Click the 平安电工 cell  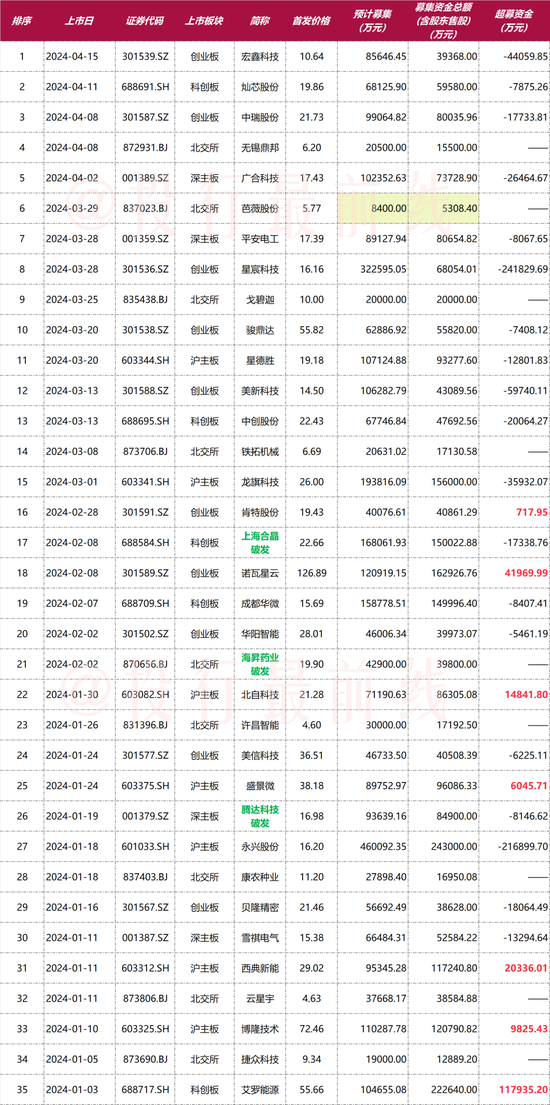(x=259, y=238)
